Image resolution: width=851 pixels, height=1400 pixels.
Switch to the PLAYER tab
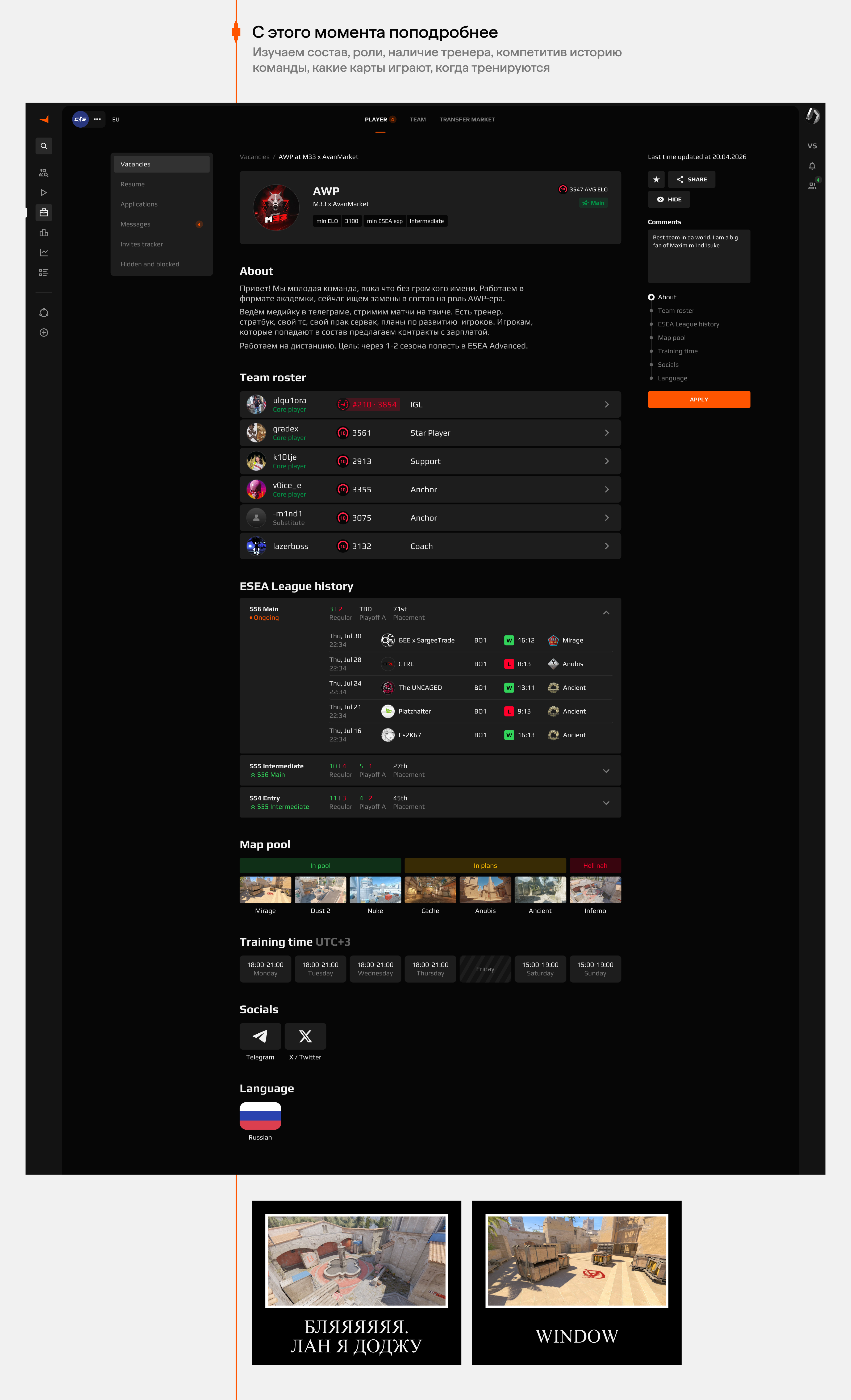tap(376, 119)
